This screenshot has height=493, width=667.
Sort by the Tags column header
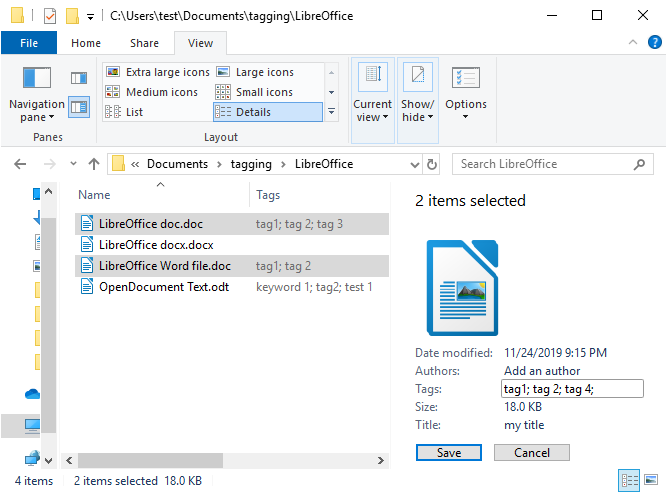tap(268, 195)
